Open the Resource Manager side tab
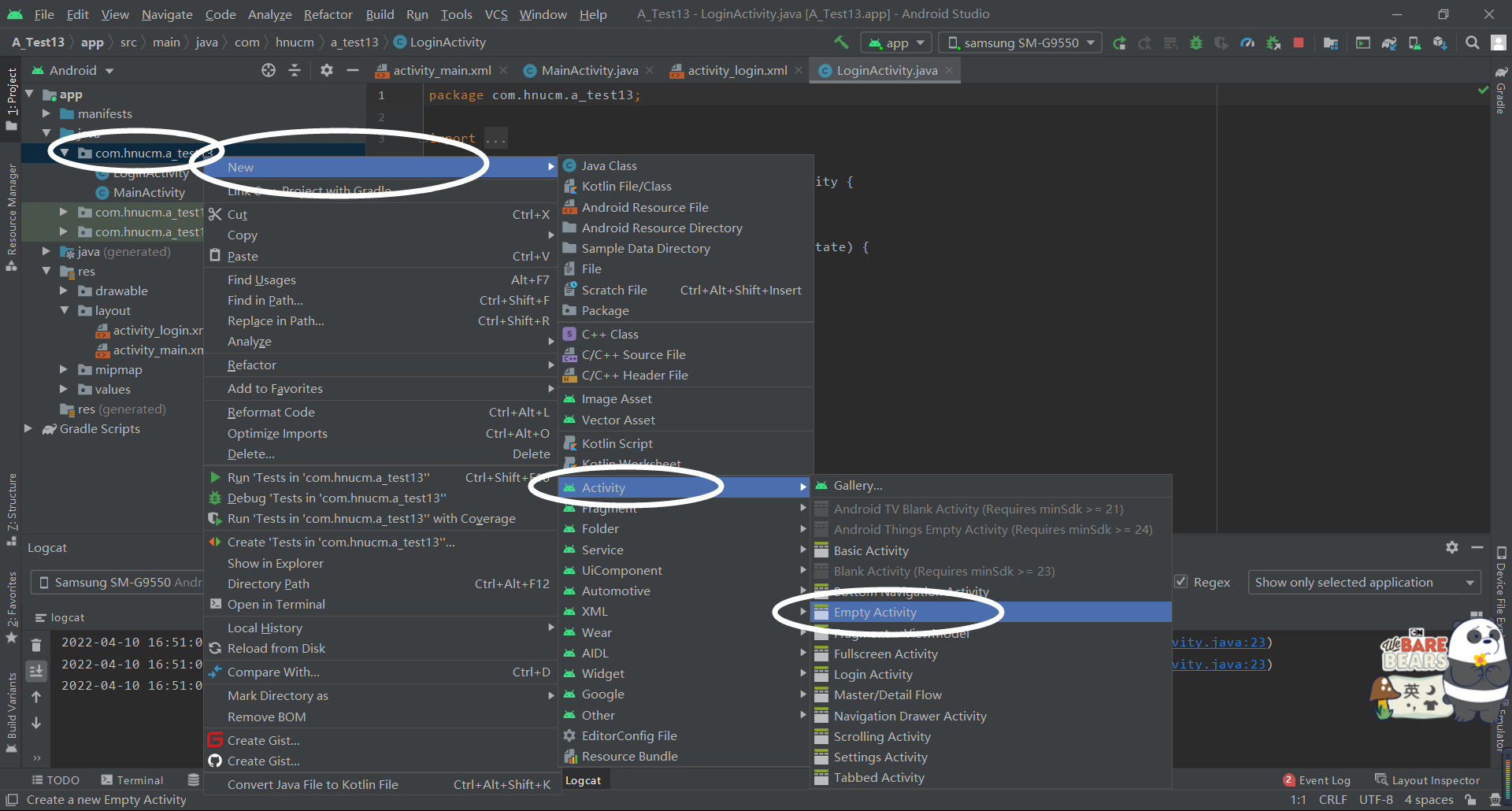 [12, 217]
